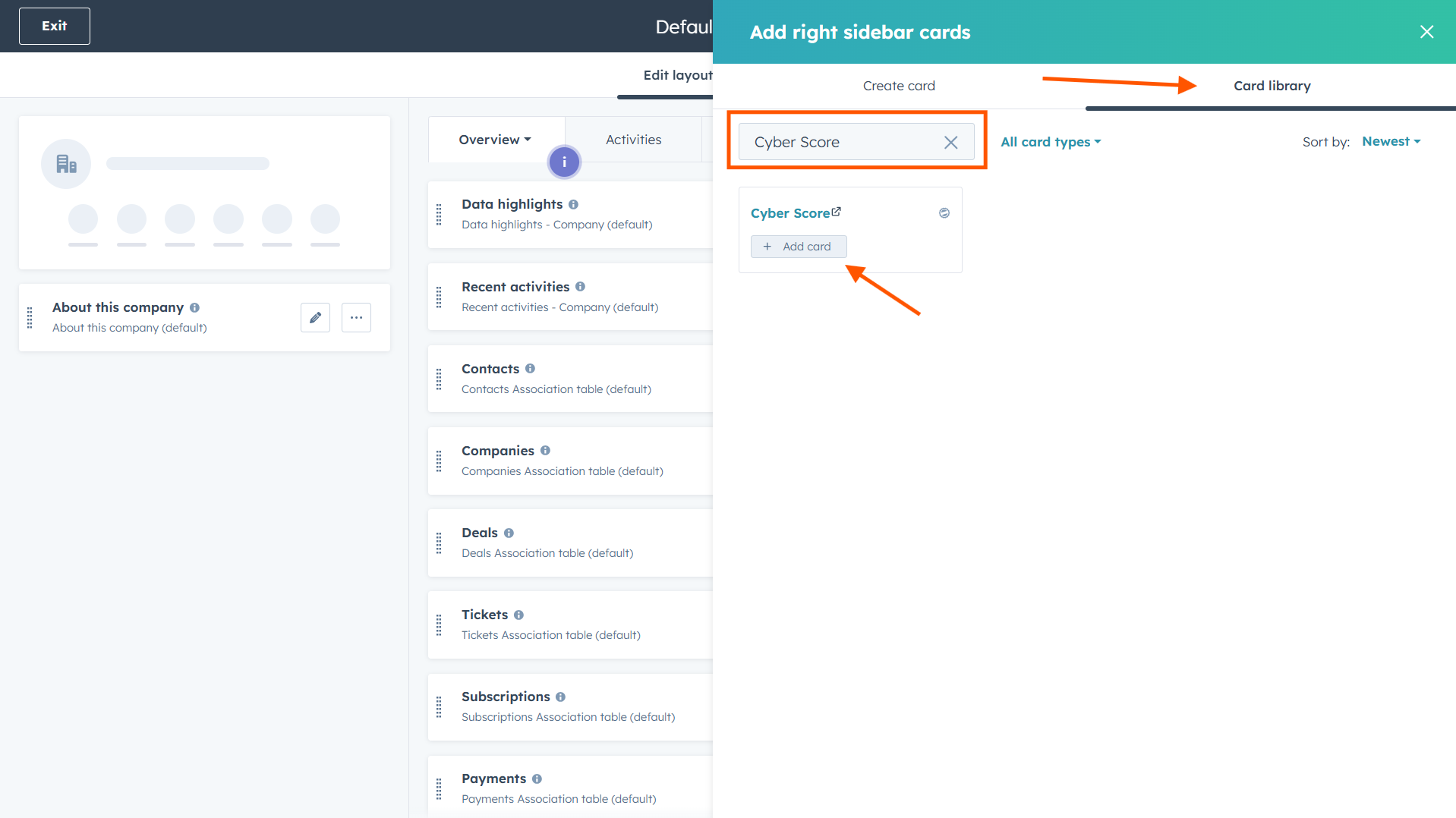Screen dimensions: 1456x818
Task: Switch to the Create card tab
Action: pyautogui.click(x=899, y=86)
